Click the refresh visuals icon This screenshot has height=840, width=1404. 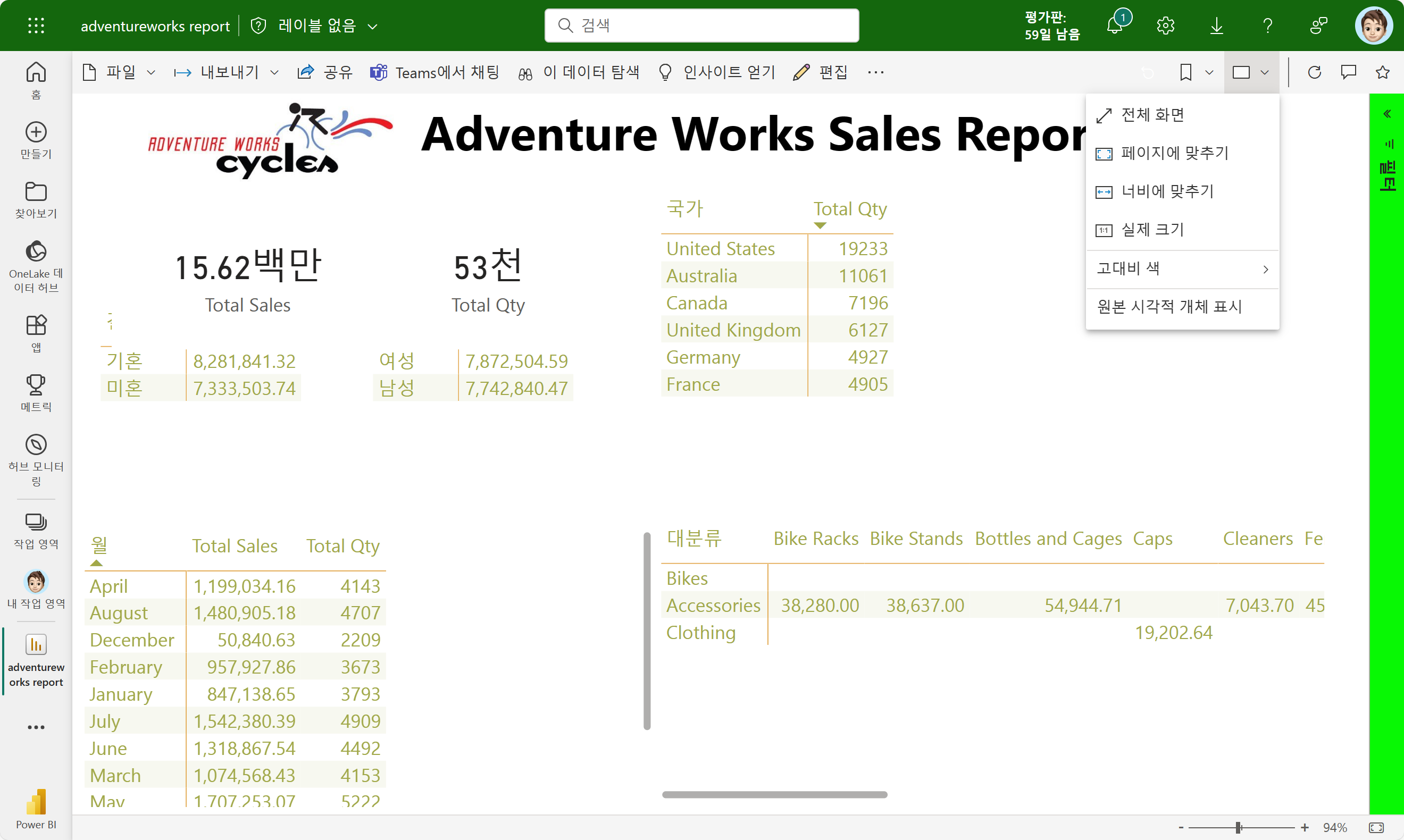[1315, 72]
